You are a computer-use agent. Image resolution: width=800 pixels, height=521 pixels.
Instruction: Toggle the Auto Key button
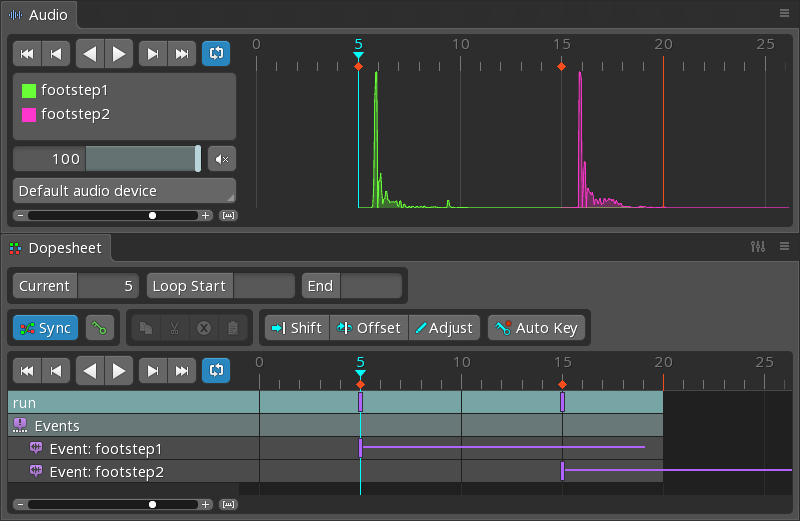click(x=535, y=328)
